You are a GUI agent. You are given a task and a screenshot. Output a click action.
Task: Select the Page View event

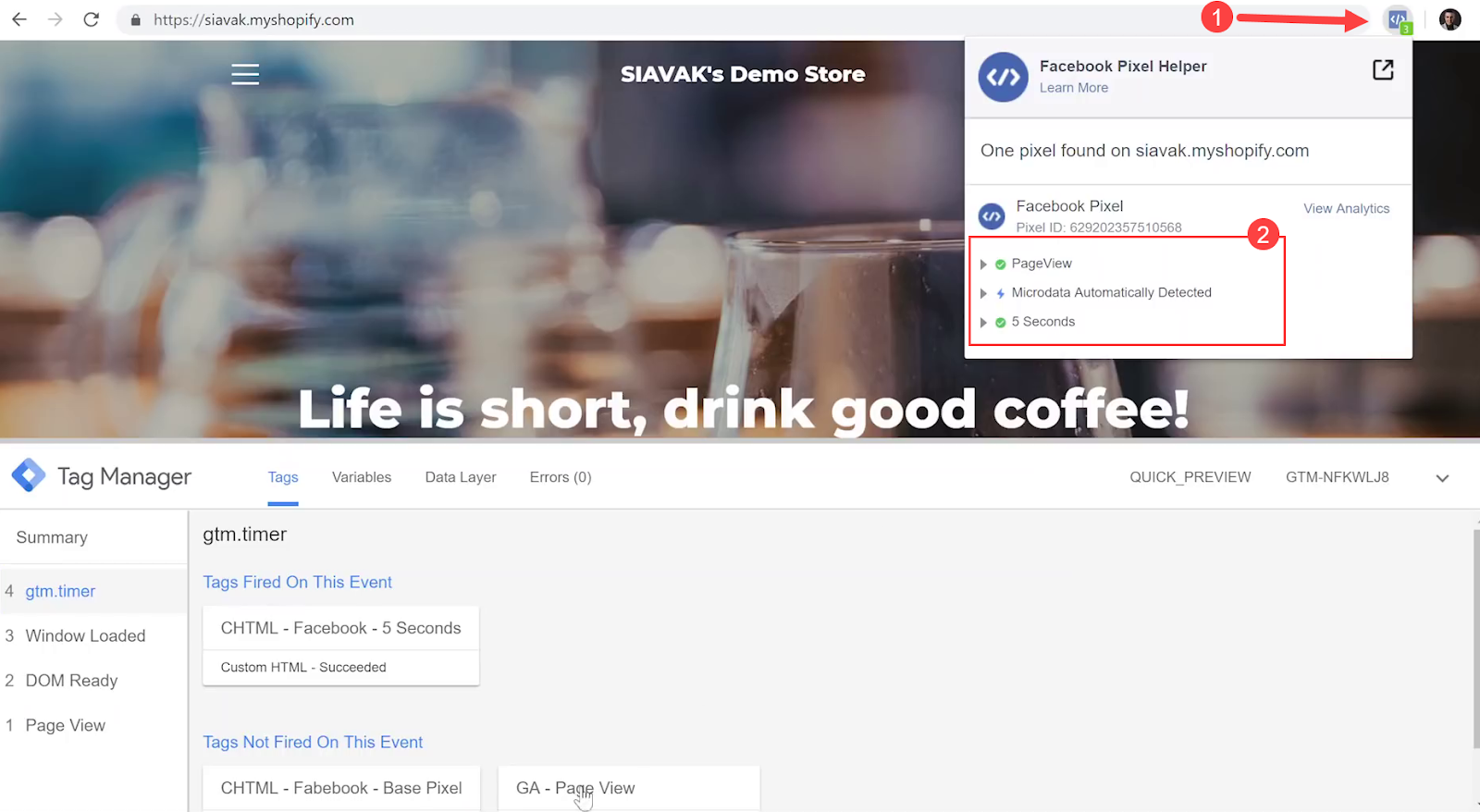point(93,725)
